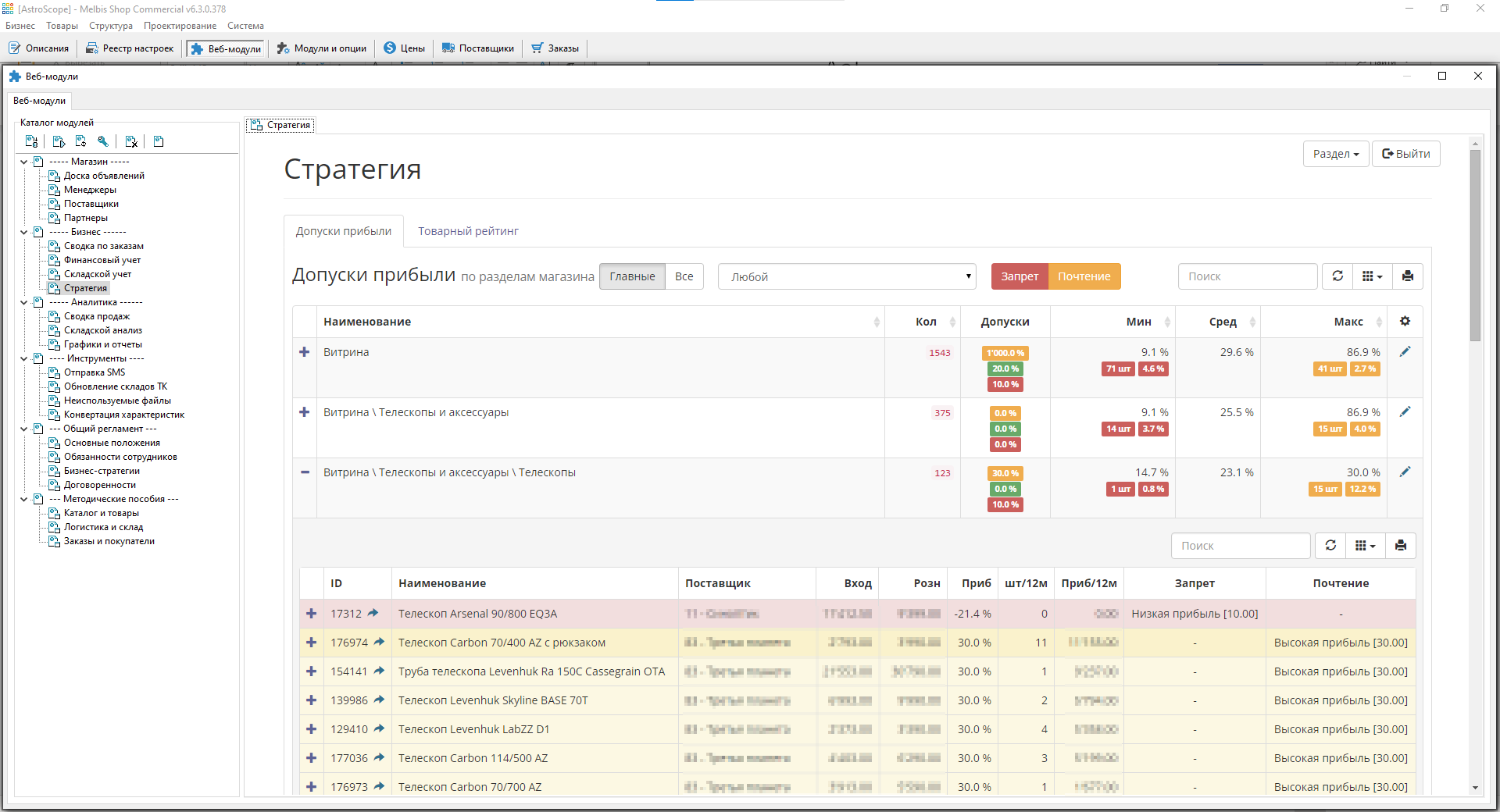Click the arrow link icon next to ID 139986

(379, 700)
